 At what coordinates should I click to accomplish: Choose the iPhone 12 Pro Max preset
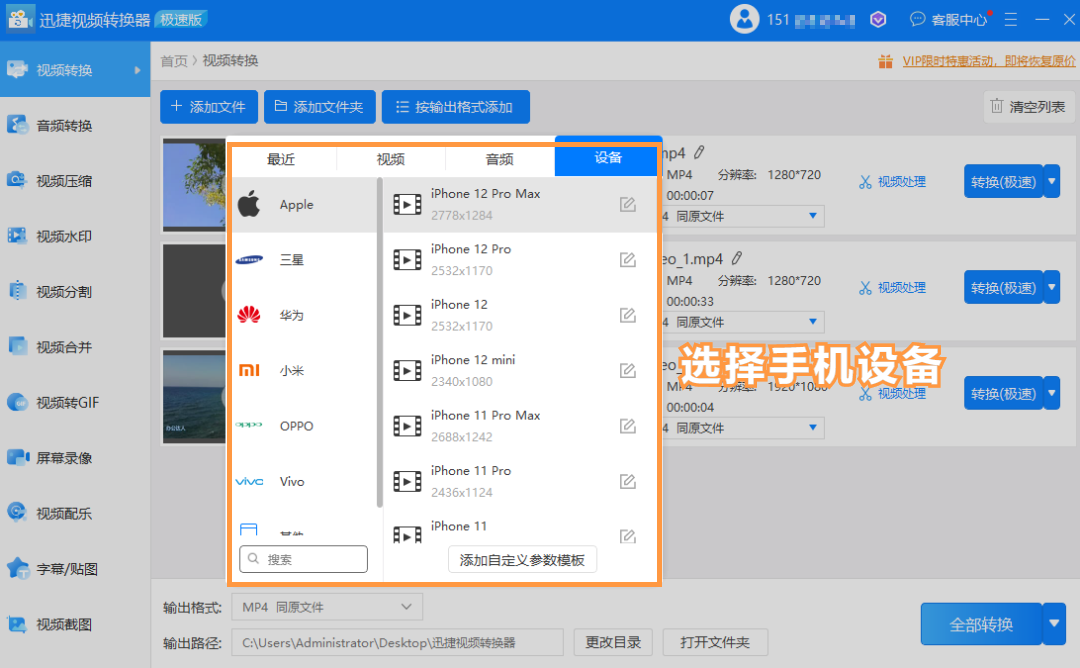pos(519,205)
